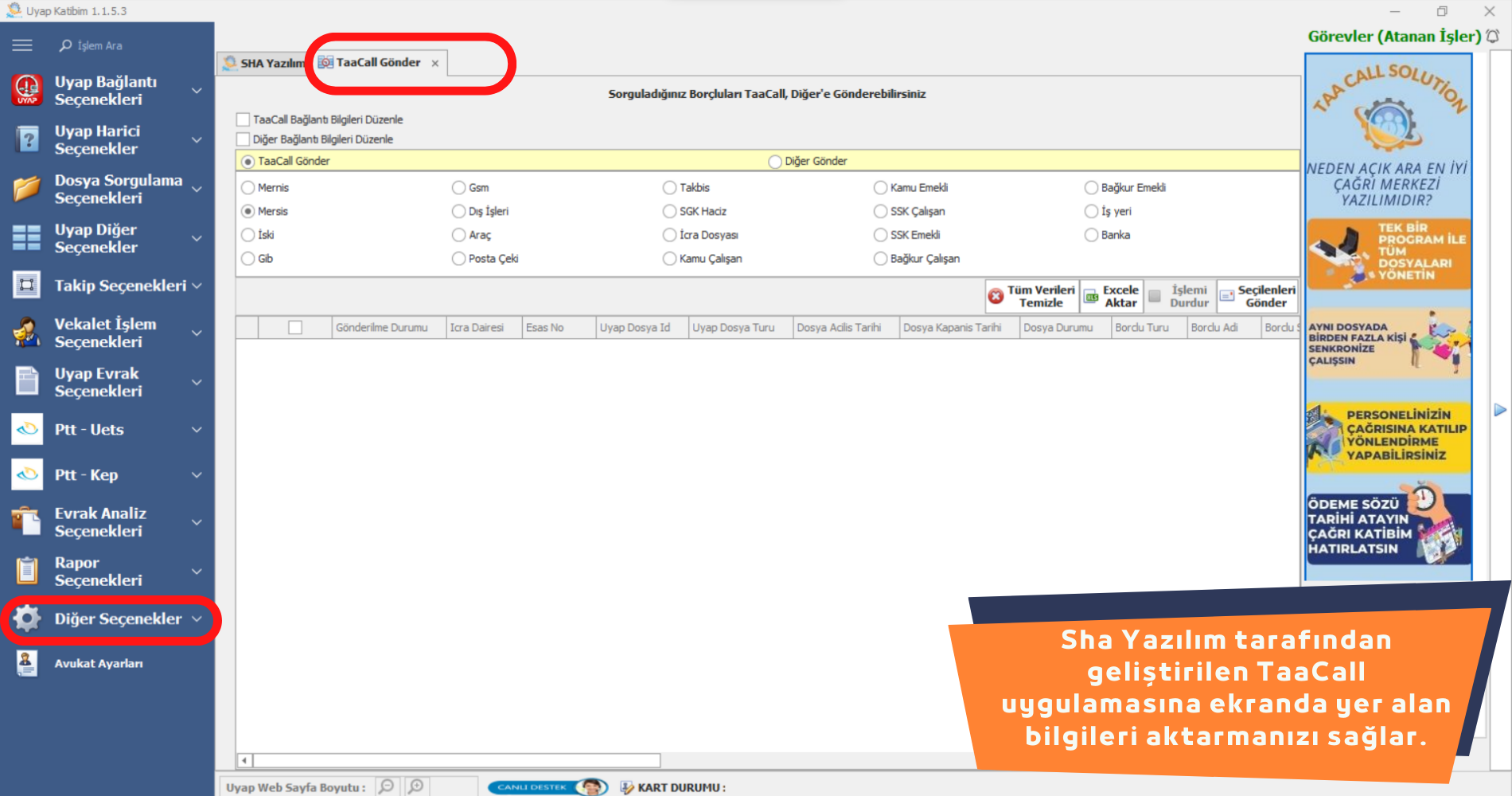Click the Görevler (Atanan İşler) link

(1394, 36)
